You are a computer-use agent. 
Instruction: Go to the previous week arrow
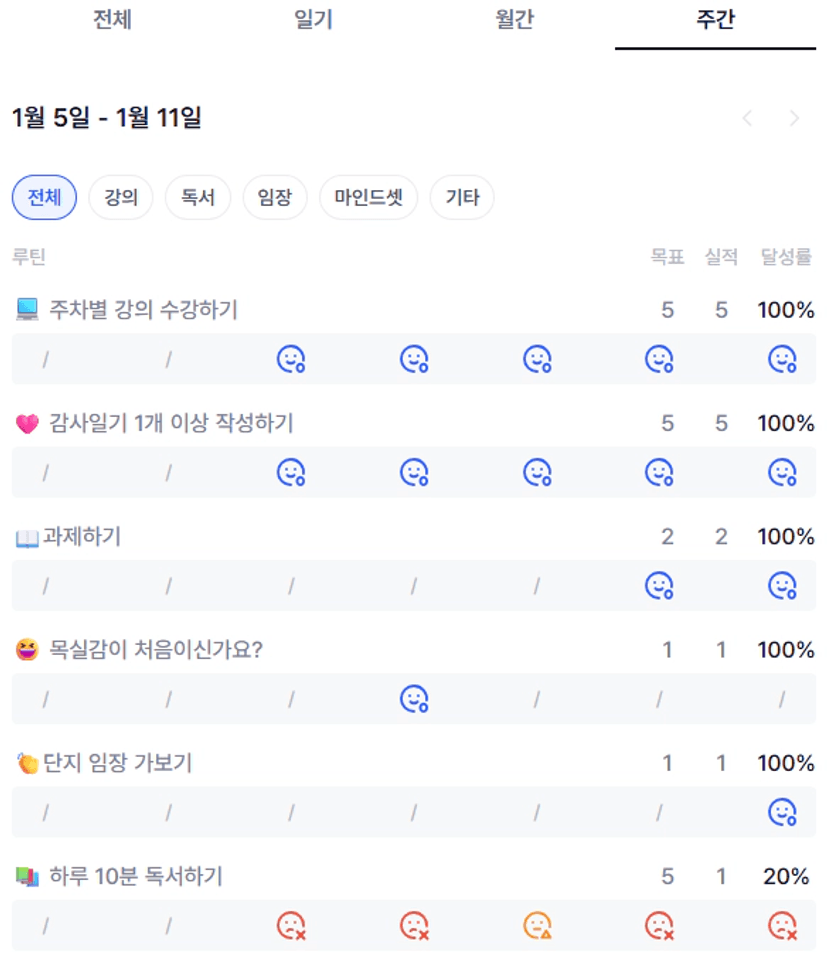click(x=747, y=119)
